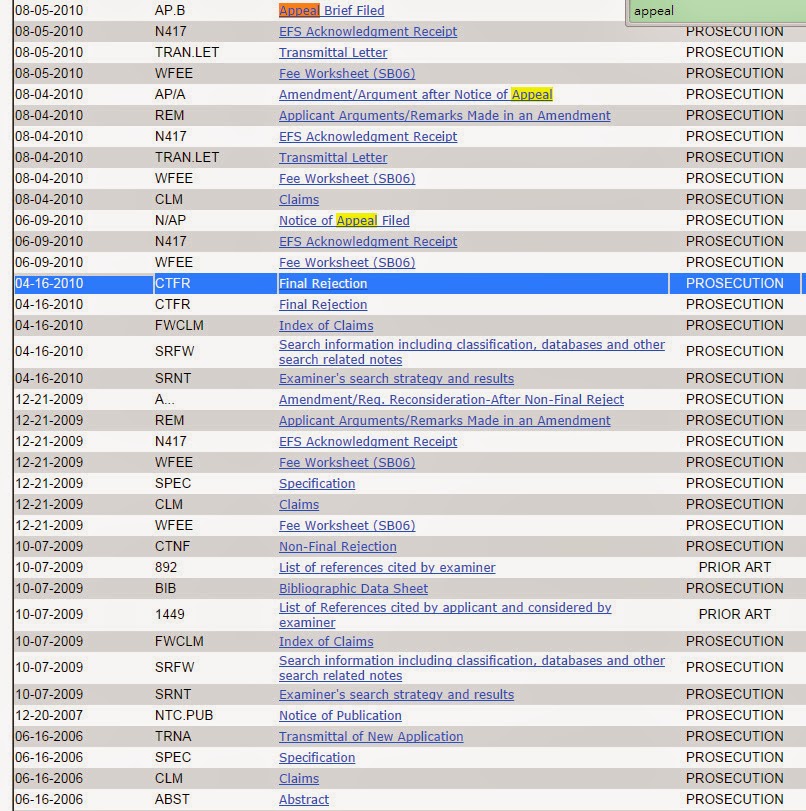Open the Transmittal Letter from 08-05-2010
Viewport: 806px width, 811px height.
point(333,53)
